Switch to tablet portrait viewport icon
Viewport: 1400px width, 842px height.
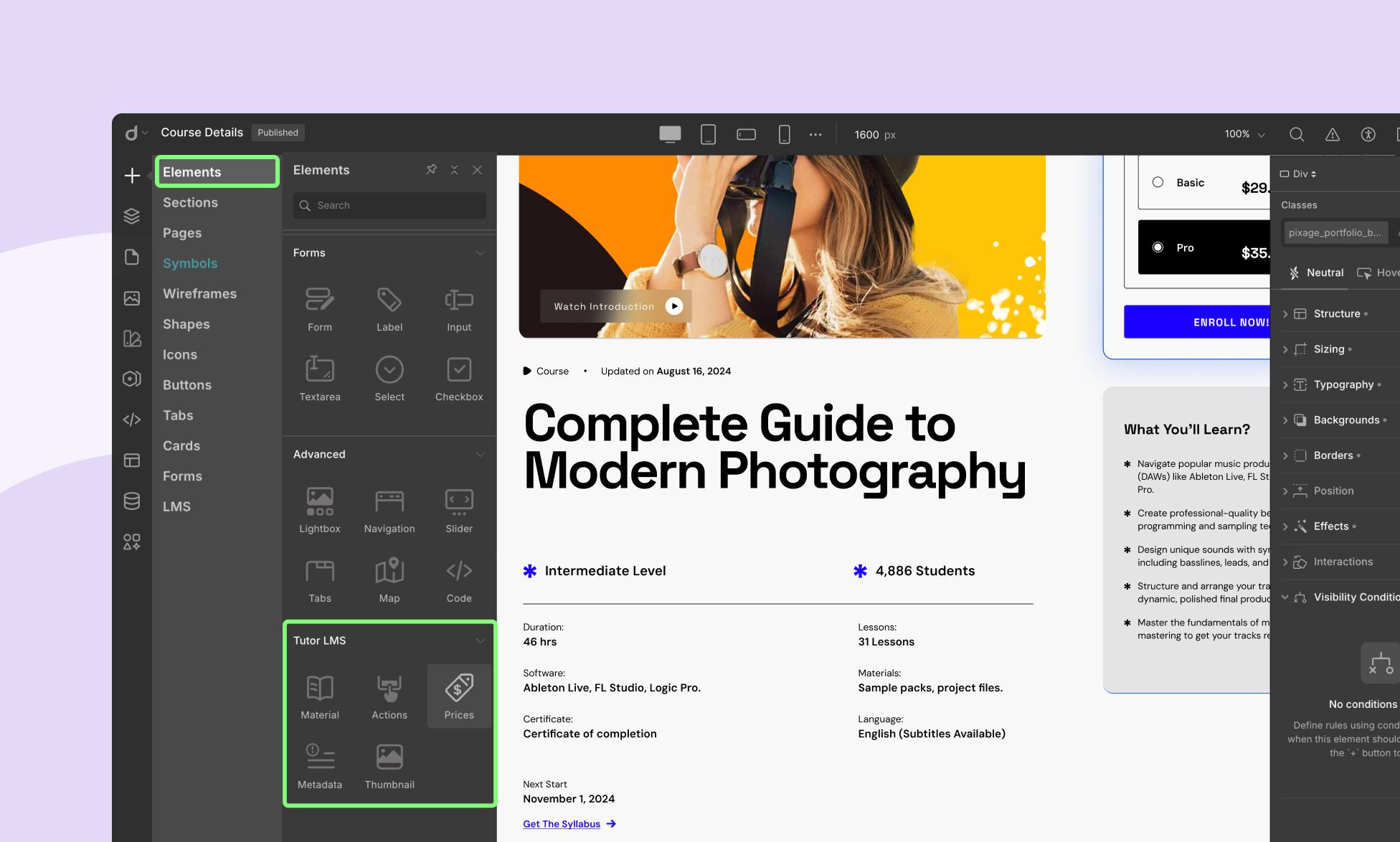tap(708, 134)
